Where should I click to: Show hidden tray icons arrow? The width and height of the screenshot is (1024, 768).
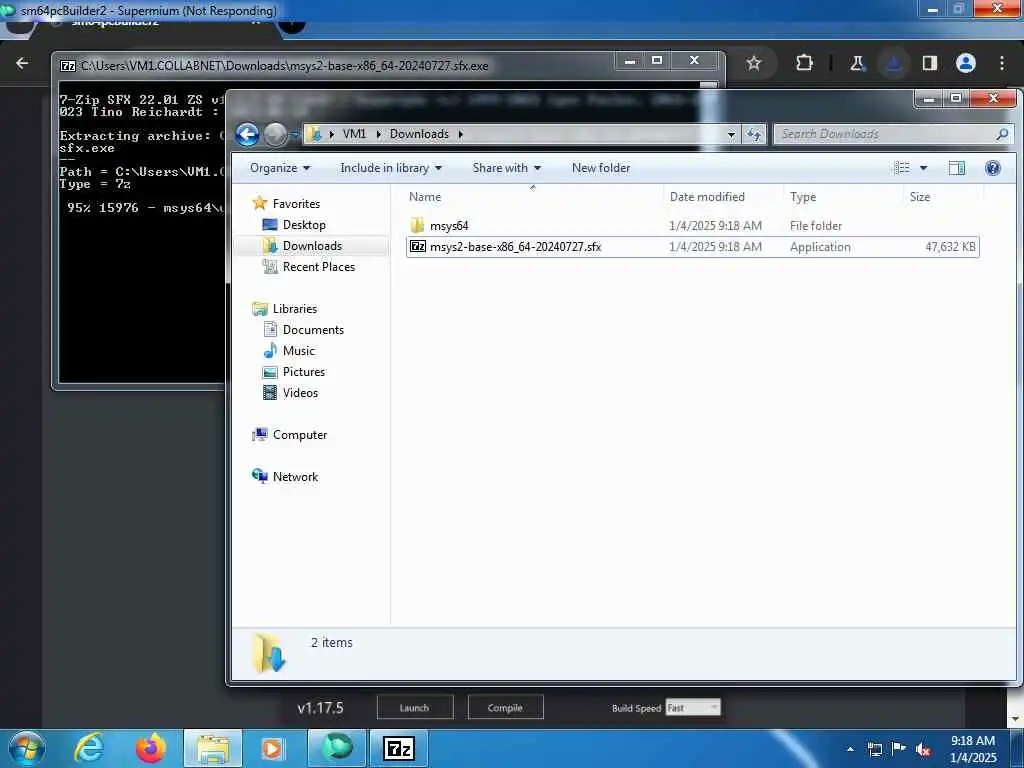[x=850, y=749]
